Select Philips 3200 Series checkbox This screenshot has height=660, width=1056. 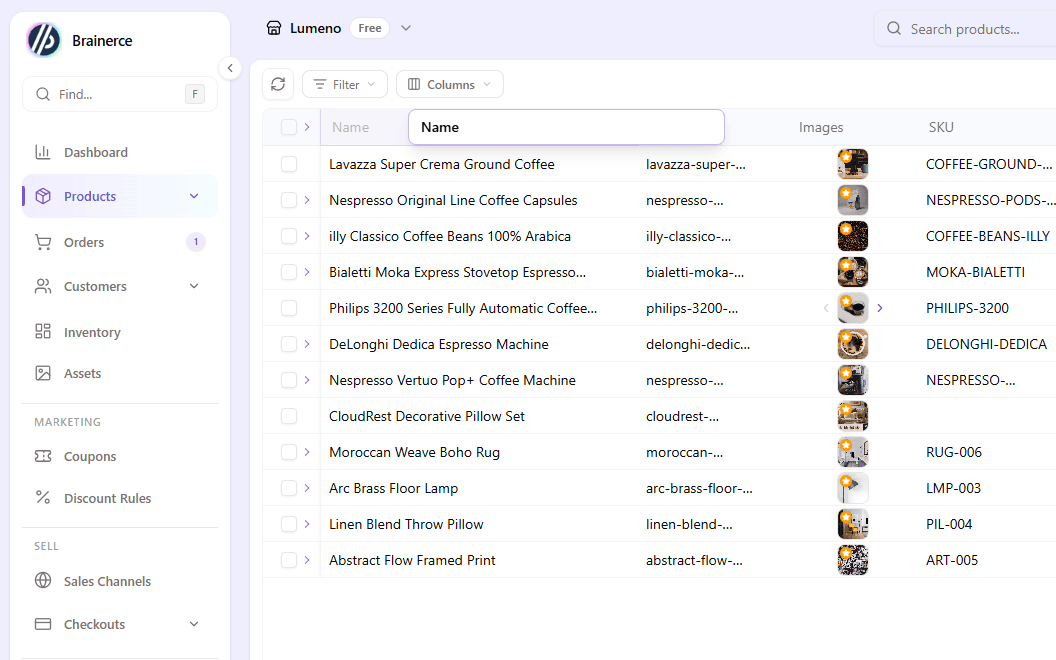click(x=289, y=308)
